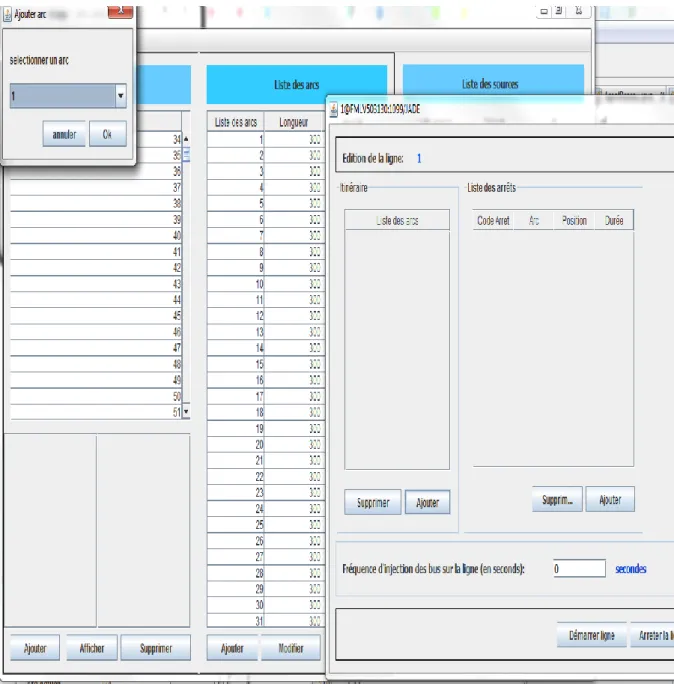
Task: Click Ajouter in the bottom-left panel
Action: click(35, 648)
